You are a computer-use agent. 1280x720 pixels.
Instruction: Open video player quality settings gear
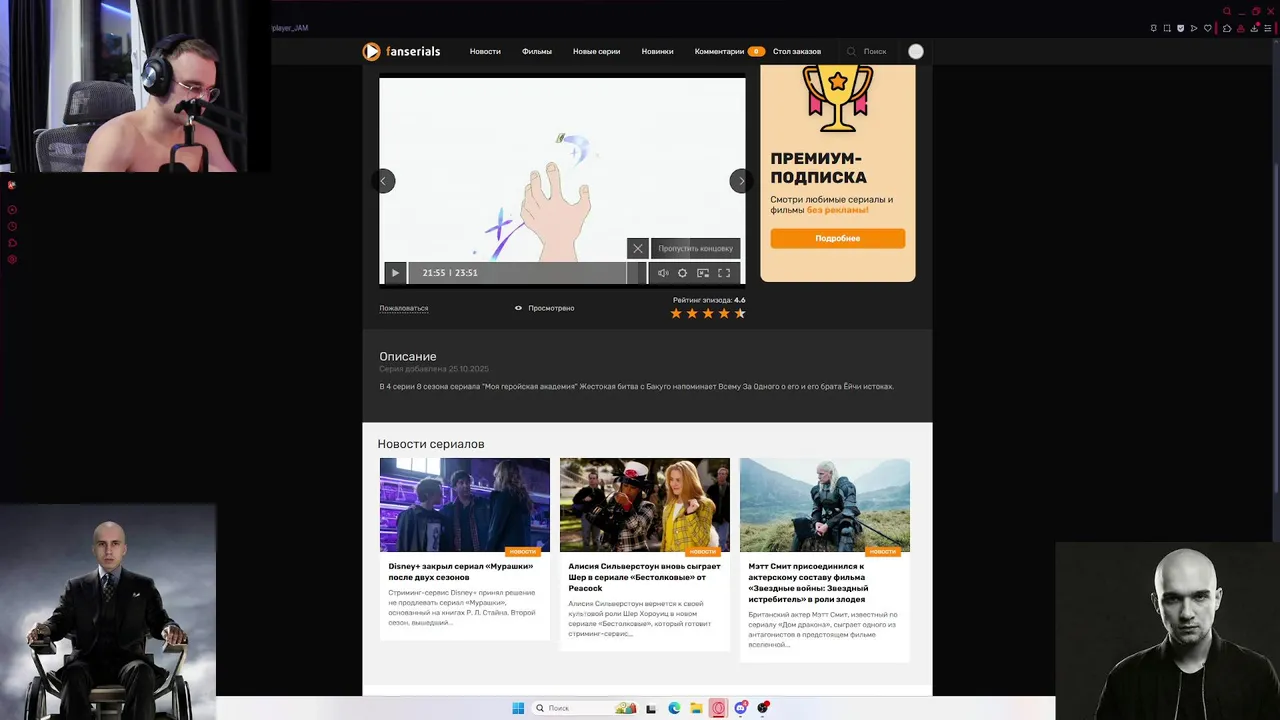click(x=683, y=273)
